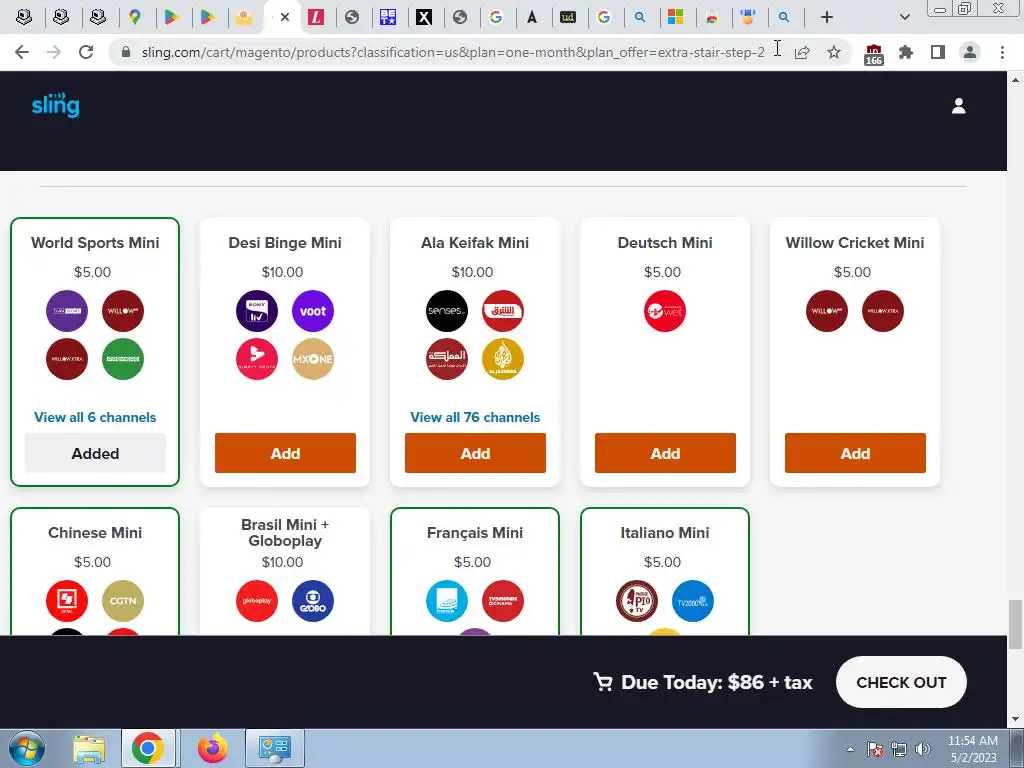Show hidden icons in the system tray

850,749
